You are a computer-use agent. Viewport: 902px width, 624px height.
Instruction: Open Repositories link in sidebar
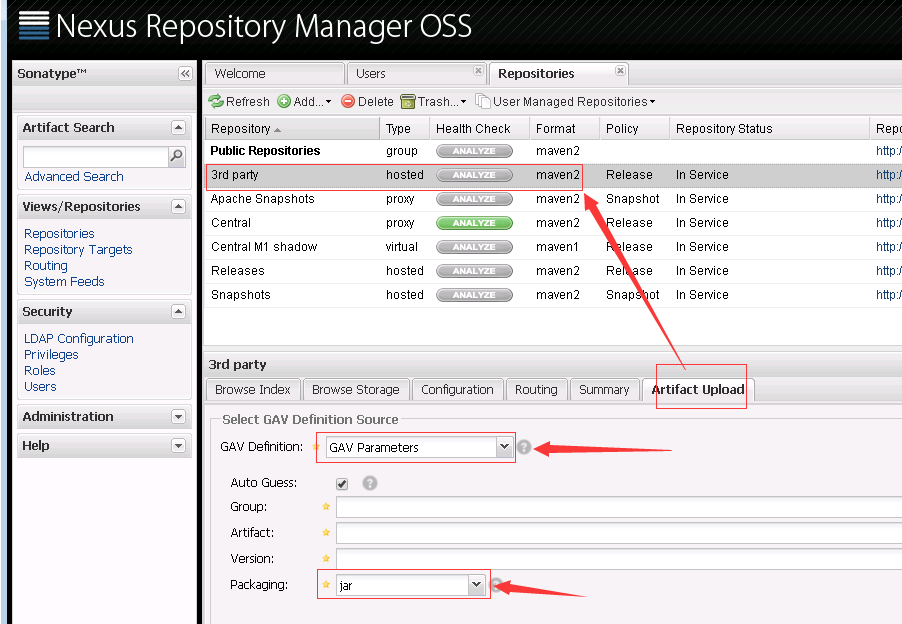(59, 233)
